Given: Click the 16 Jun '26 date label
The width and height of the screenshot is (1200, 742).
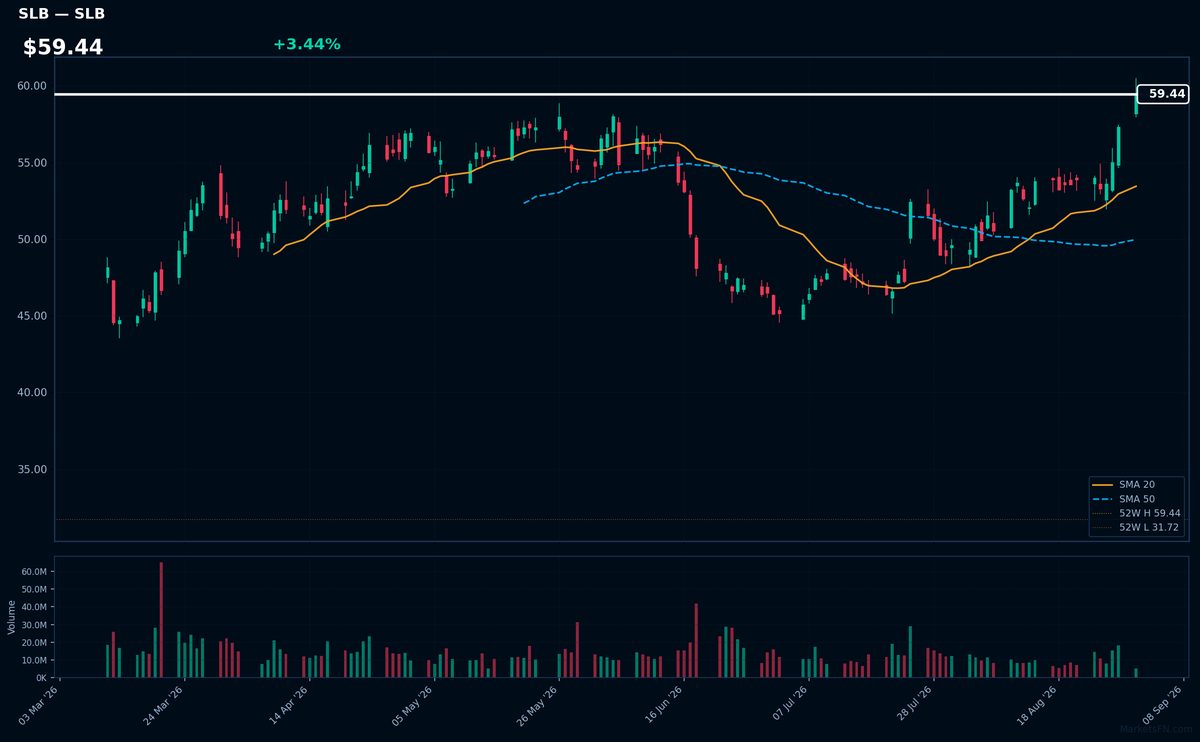Looking at the screenshot, I should (x=662, y=705).
